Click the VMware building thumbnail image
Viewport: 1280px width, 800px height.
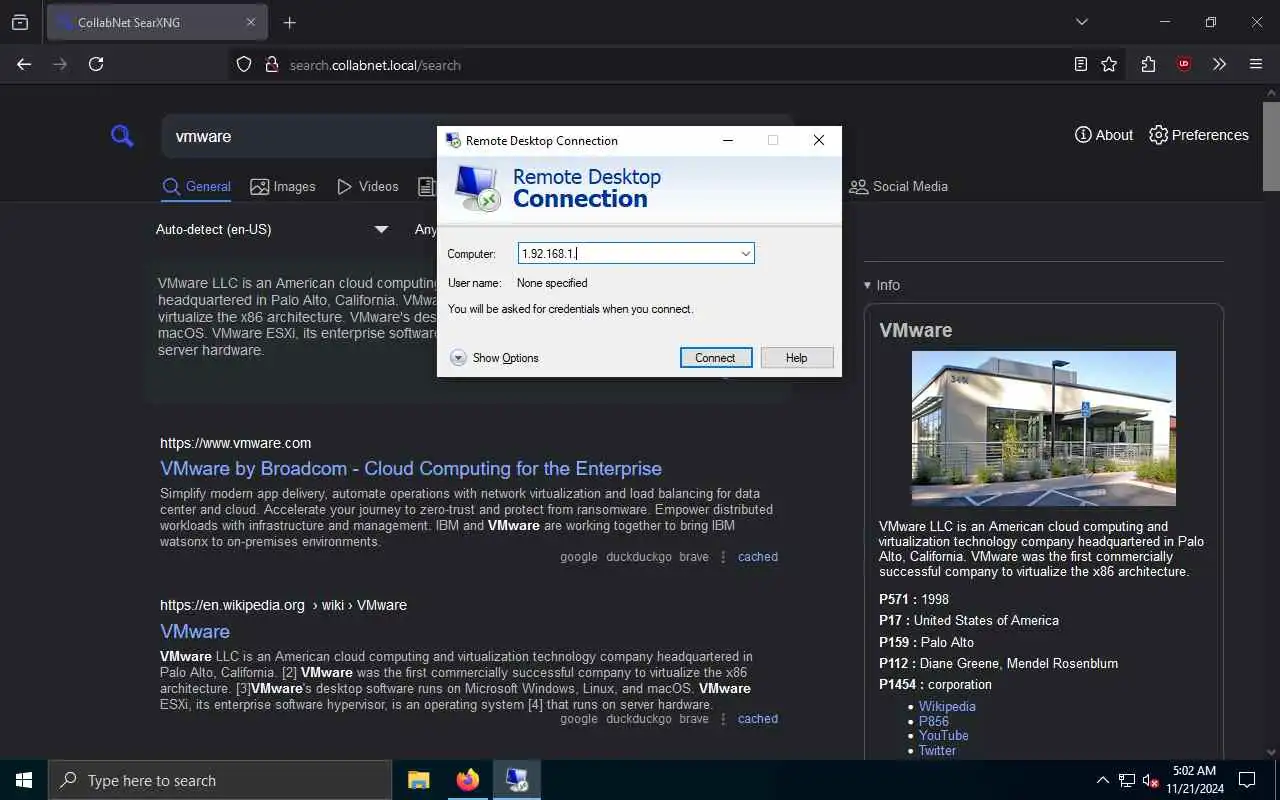[1044, 428]
